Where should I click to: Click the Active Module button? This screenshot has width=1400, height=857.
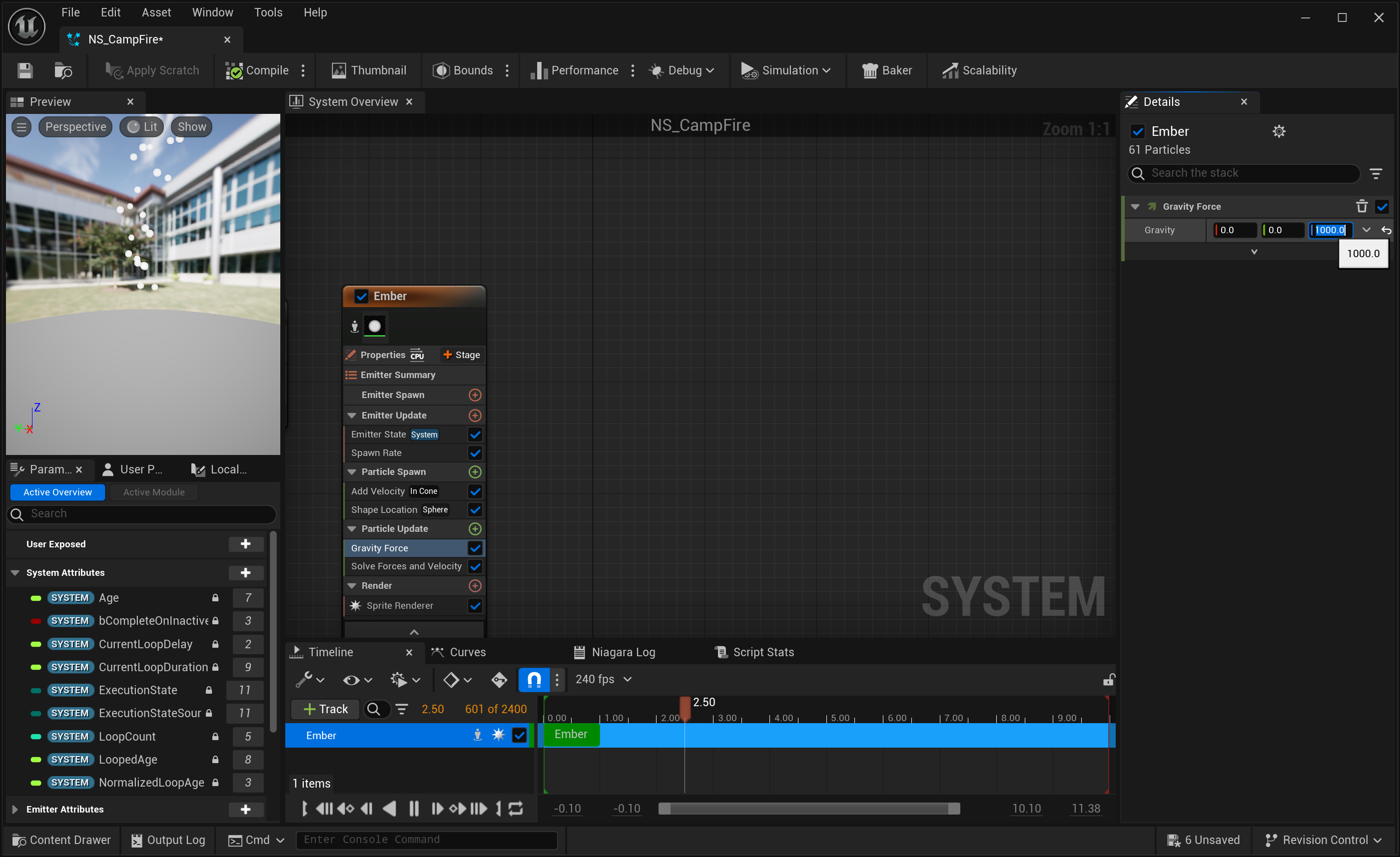154,492
